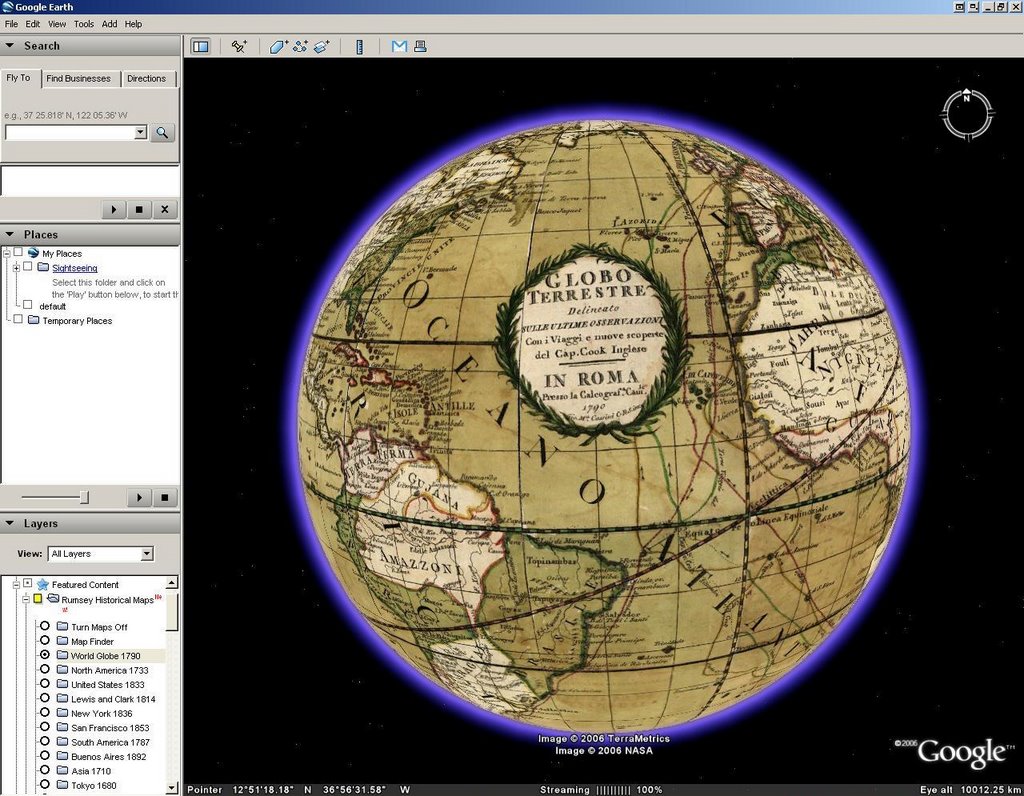Click the Rumsey Historical Maps layer icon
1024x796 pixels.
[53, 599]
